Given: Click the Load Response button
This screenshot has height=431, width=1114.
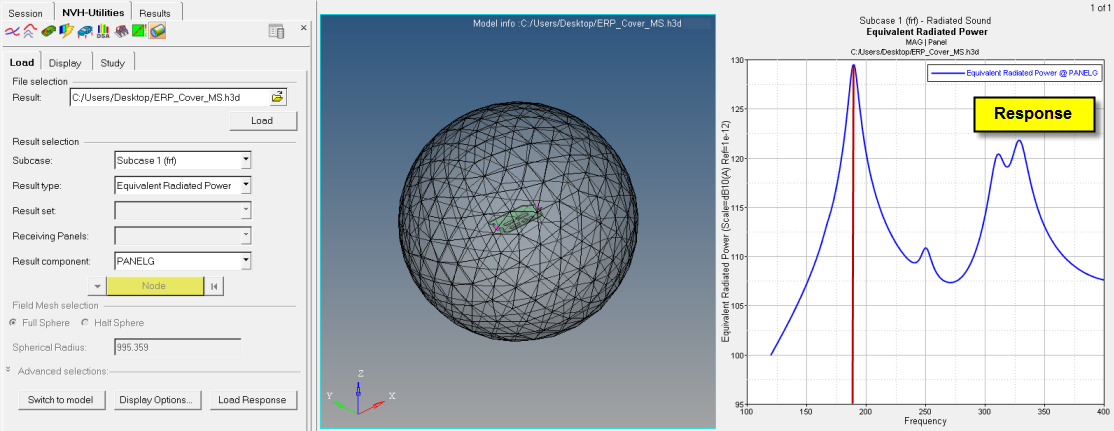Looking at the screenshot, I should [x=251, y=400].
